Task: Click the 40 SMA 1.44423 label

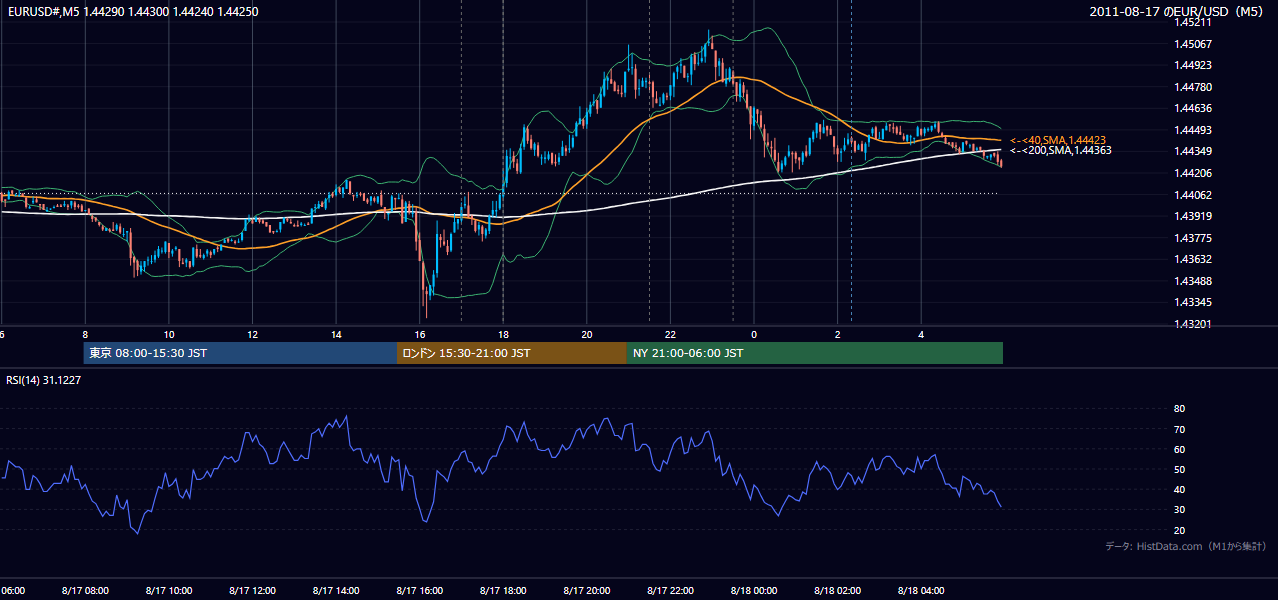Action: tap(1058, 140)
